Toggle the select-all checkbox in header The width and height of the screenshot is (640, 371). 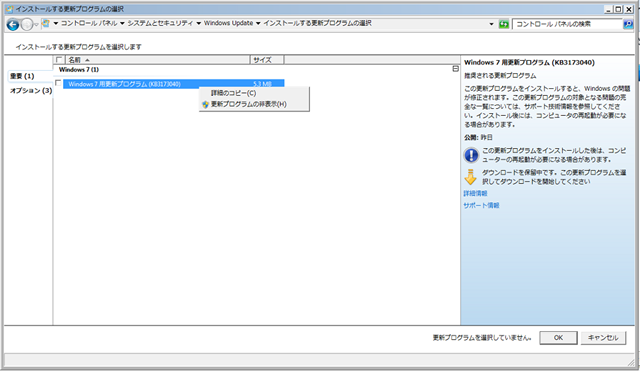click(59, 60)
